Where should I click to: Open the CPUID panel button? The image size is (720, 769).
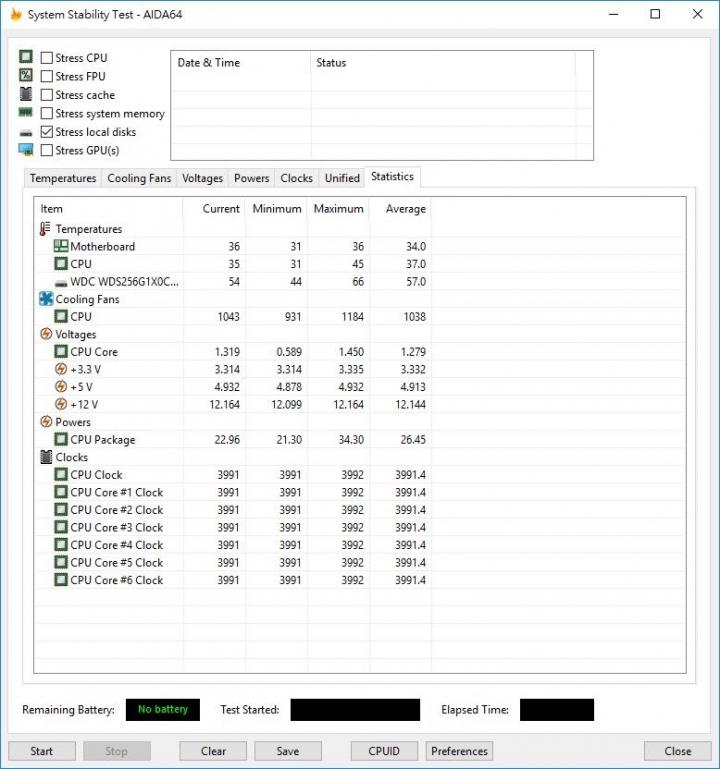pyautogui.click(x=384, y=751)
